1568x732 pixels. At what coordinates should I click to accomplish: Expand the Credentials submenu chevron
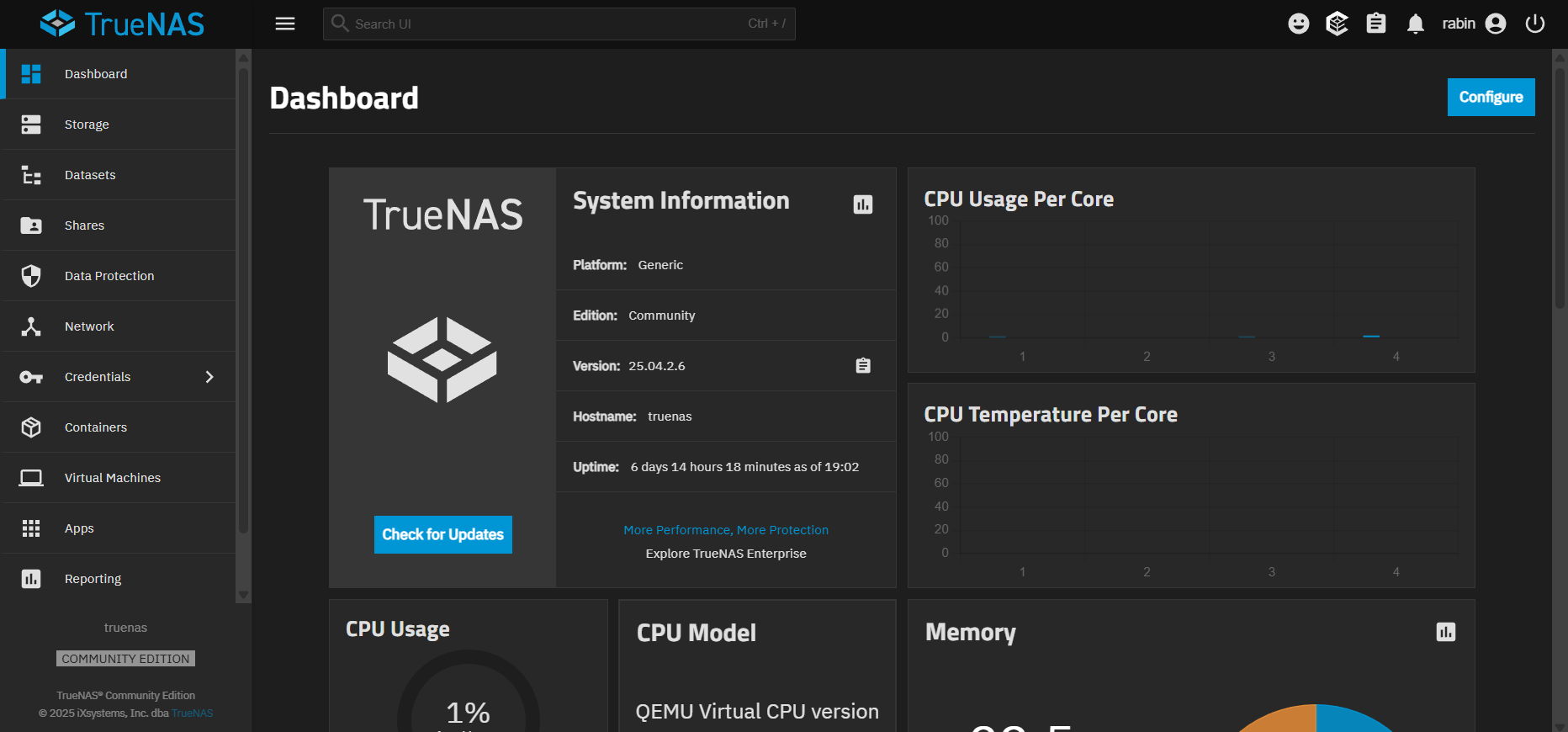pyautogui.click(x=209, y=377)
